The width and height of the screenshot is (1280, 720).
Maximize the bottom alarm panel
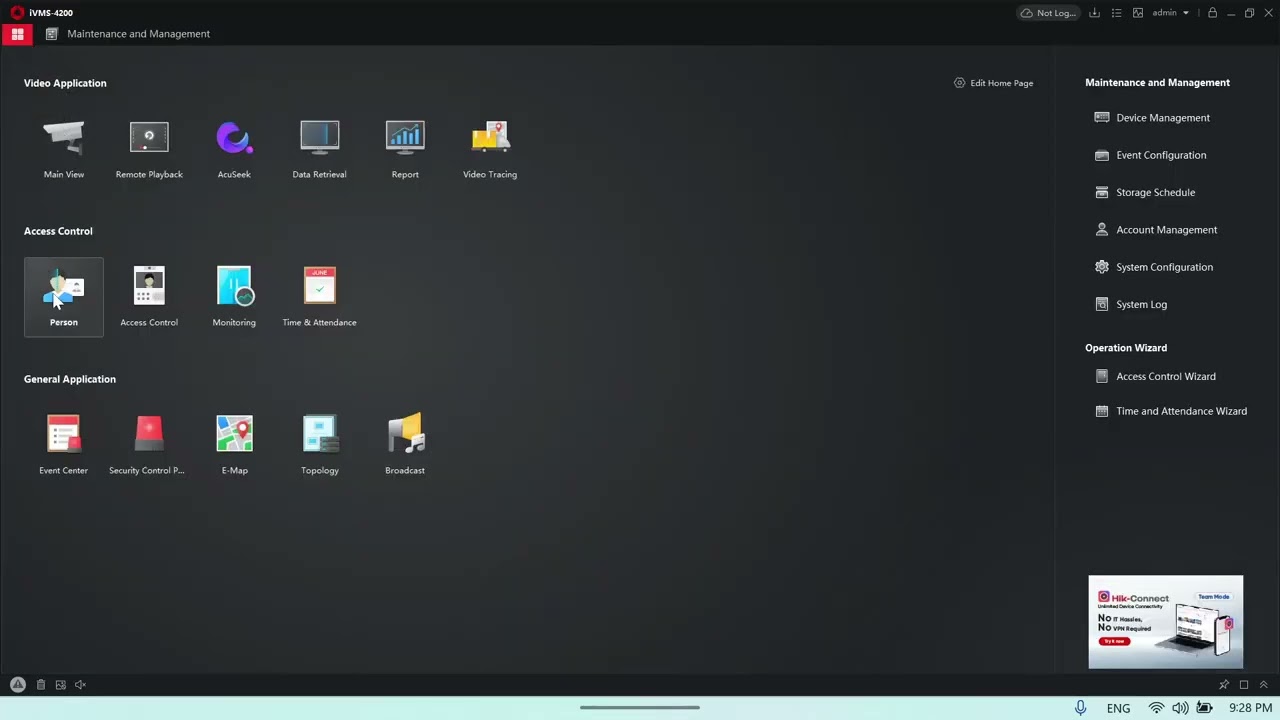(1244, 685)
